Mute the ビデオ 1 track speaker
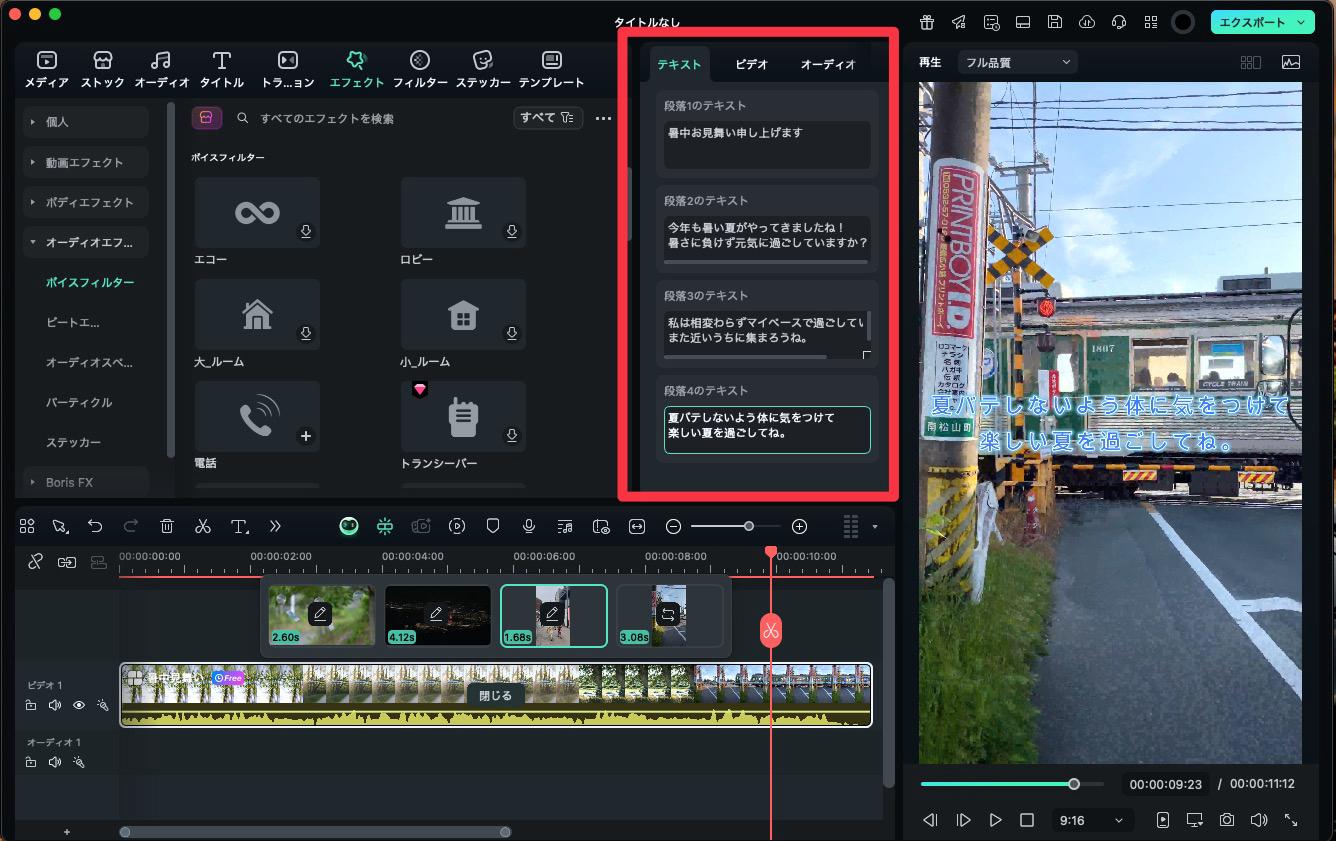Viewport: 1336px width, 841px height. [55, 705]
